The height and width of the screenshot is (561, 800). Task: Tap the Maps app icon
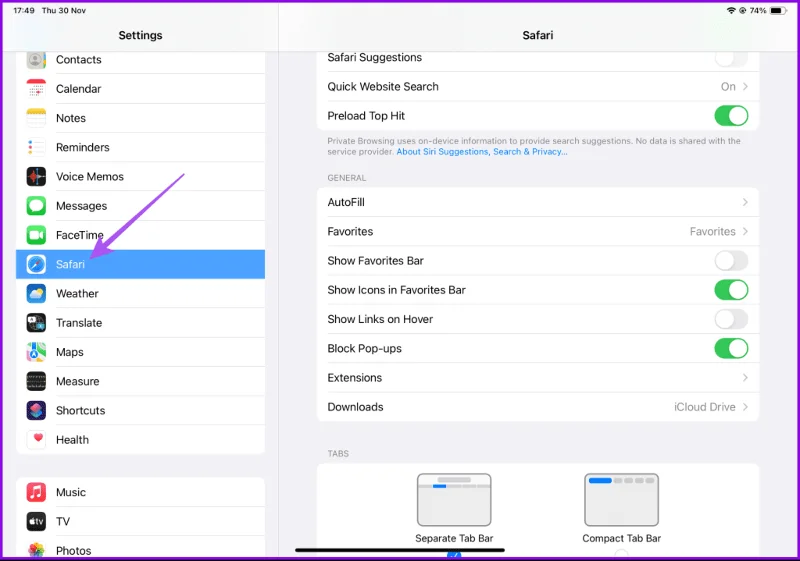pyautogui.click(x=36, y=352)
